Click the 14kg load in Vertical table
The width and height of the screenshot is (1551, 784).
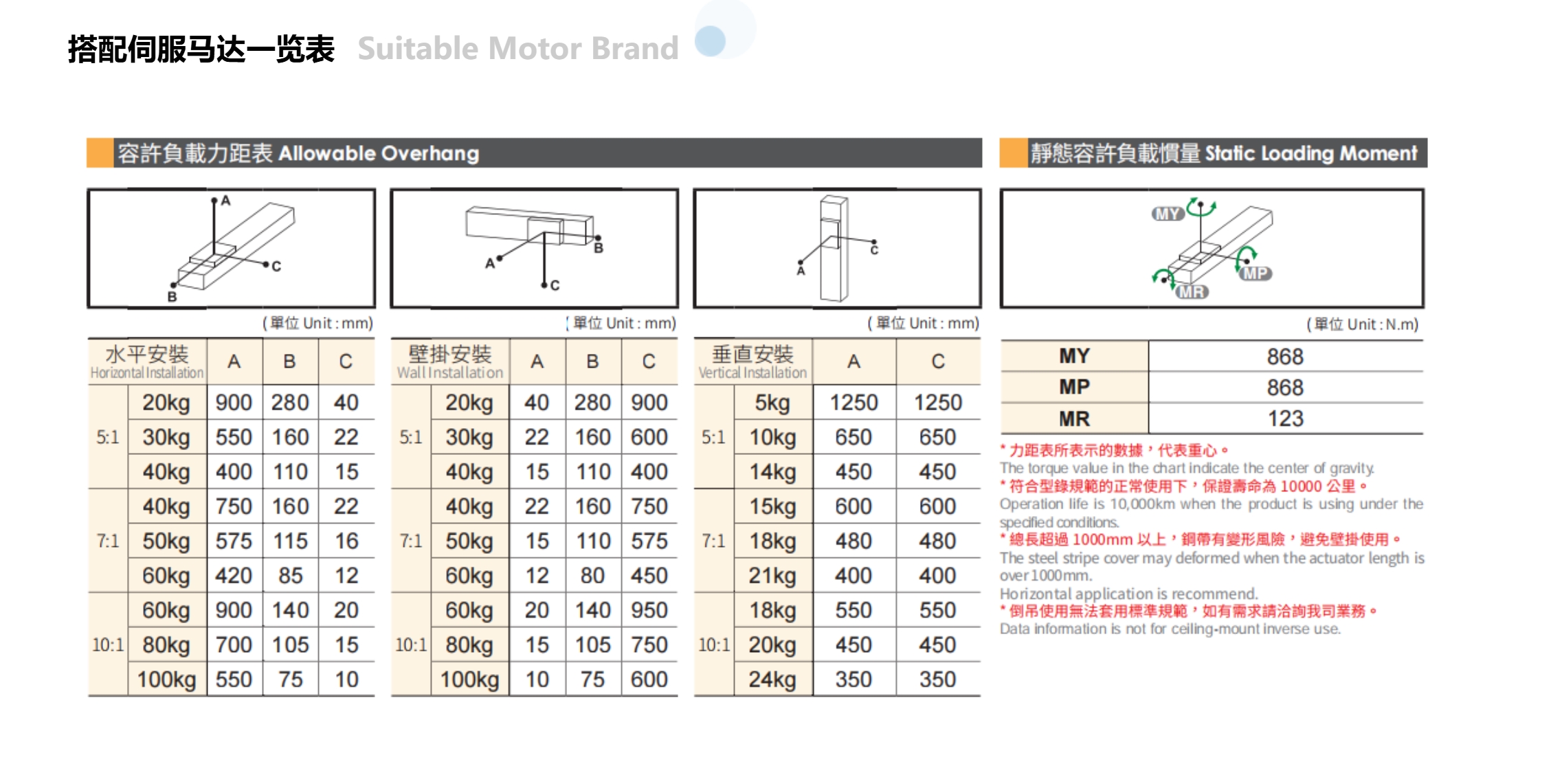(772, 472)
